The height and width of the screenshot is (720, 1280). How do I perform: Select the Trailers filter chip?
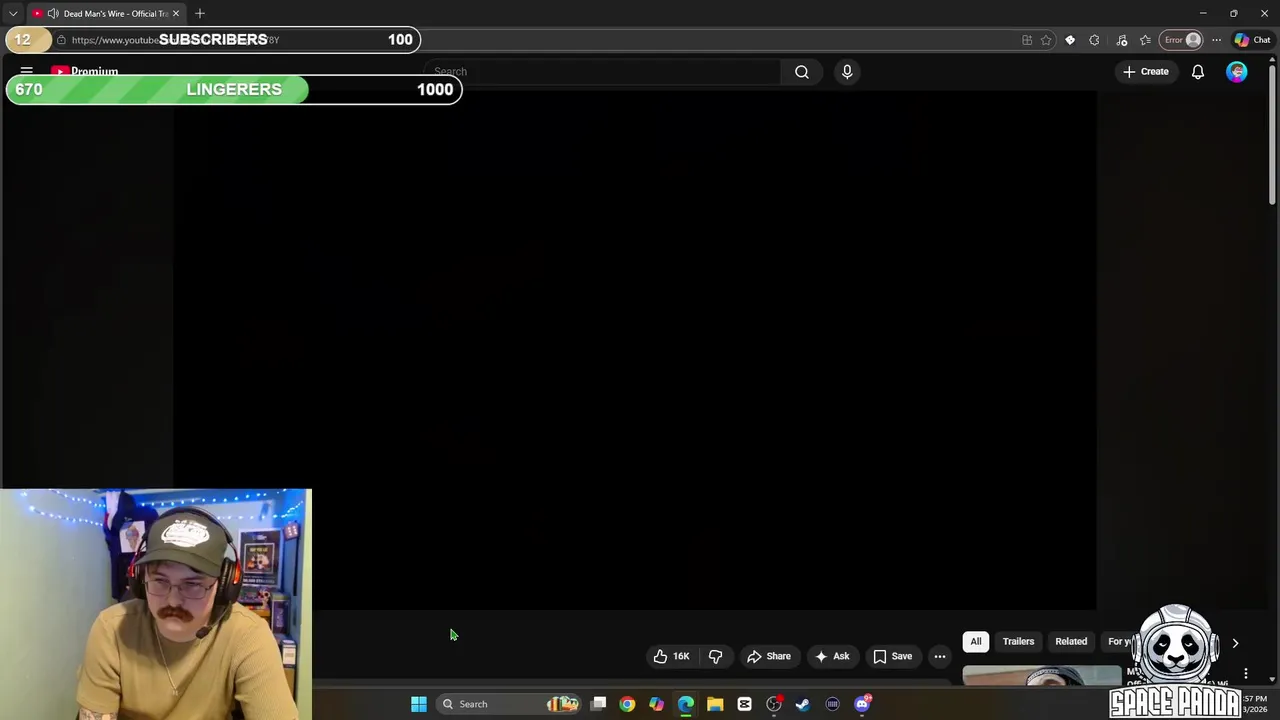coord(1018,642)
